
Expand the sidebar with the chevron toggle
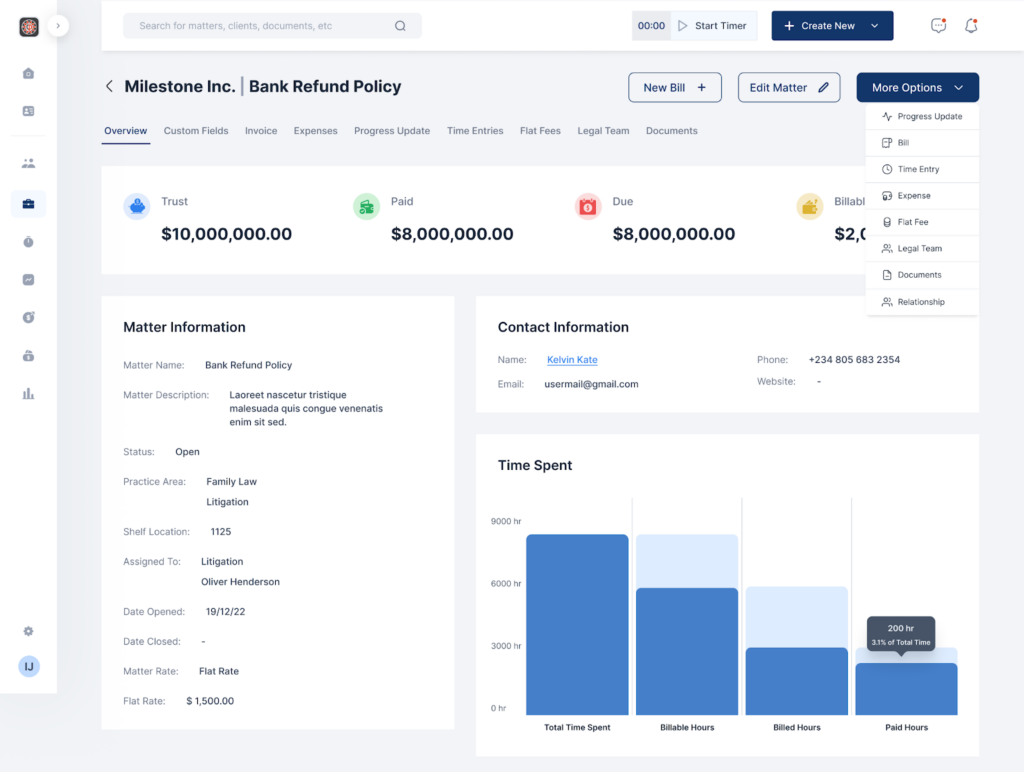coord(58,25)
